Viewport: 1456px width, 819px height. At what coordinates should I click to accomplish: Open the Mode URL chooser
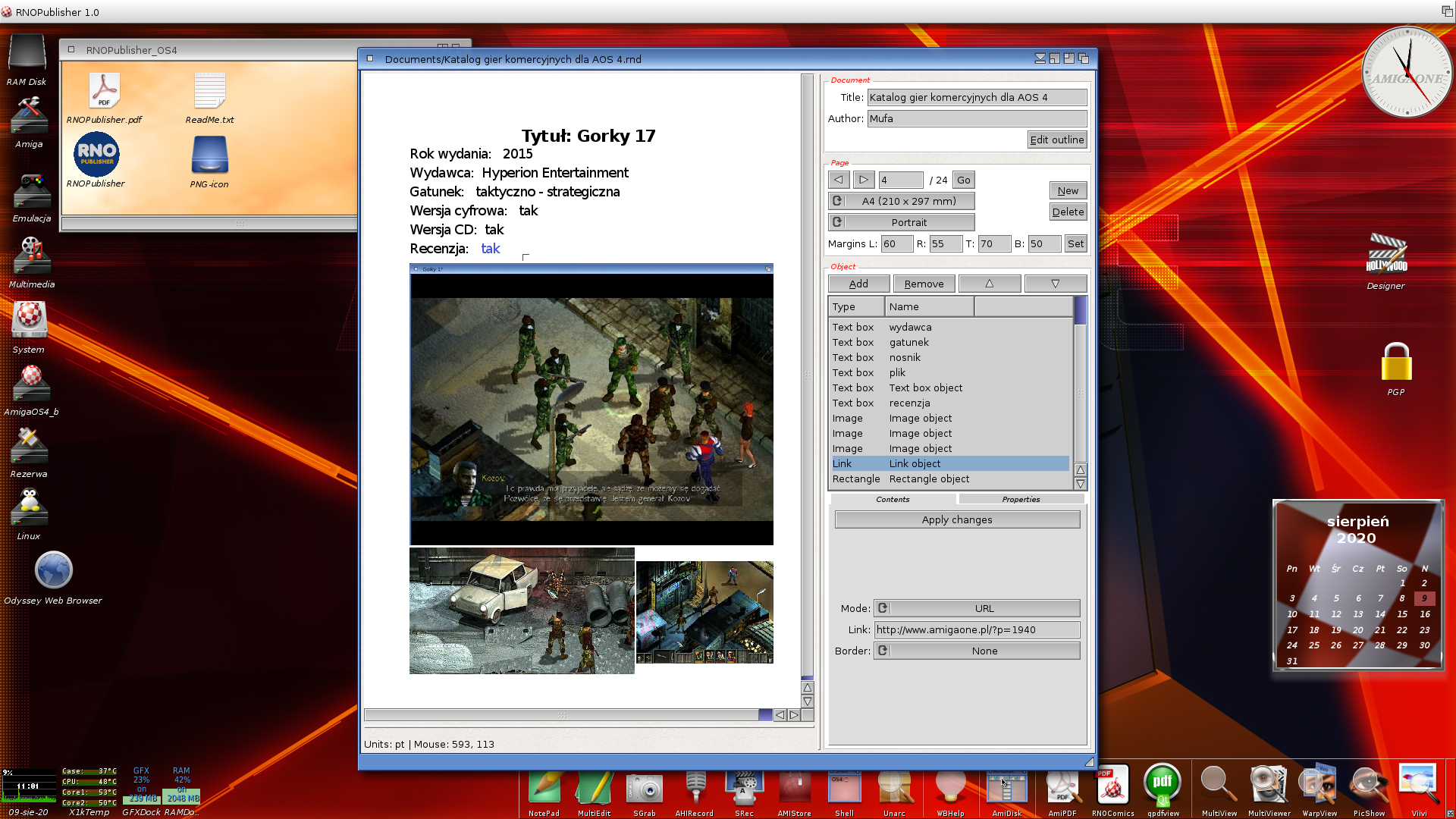point(977,608)
